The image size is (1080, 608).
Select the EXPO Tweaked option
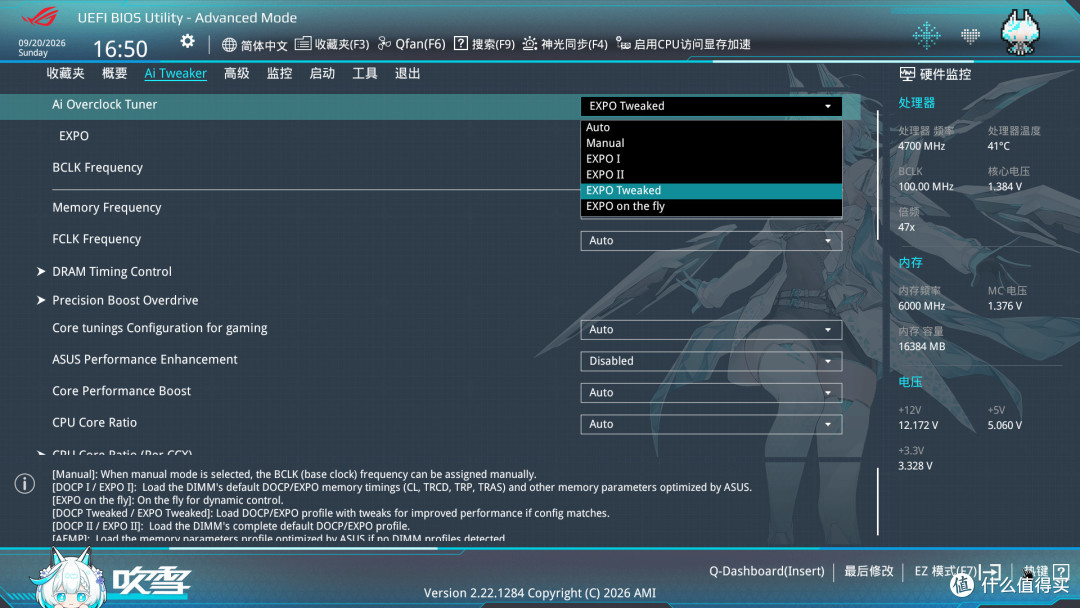pyautogui.click(x=711, y=191)
